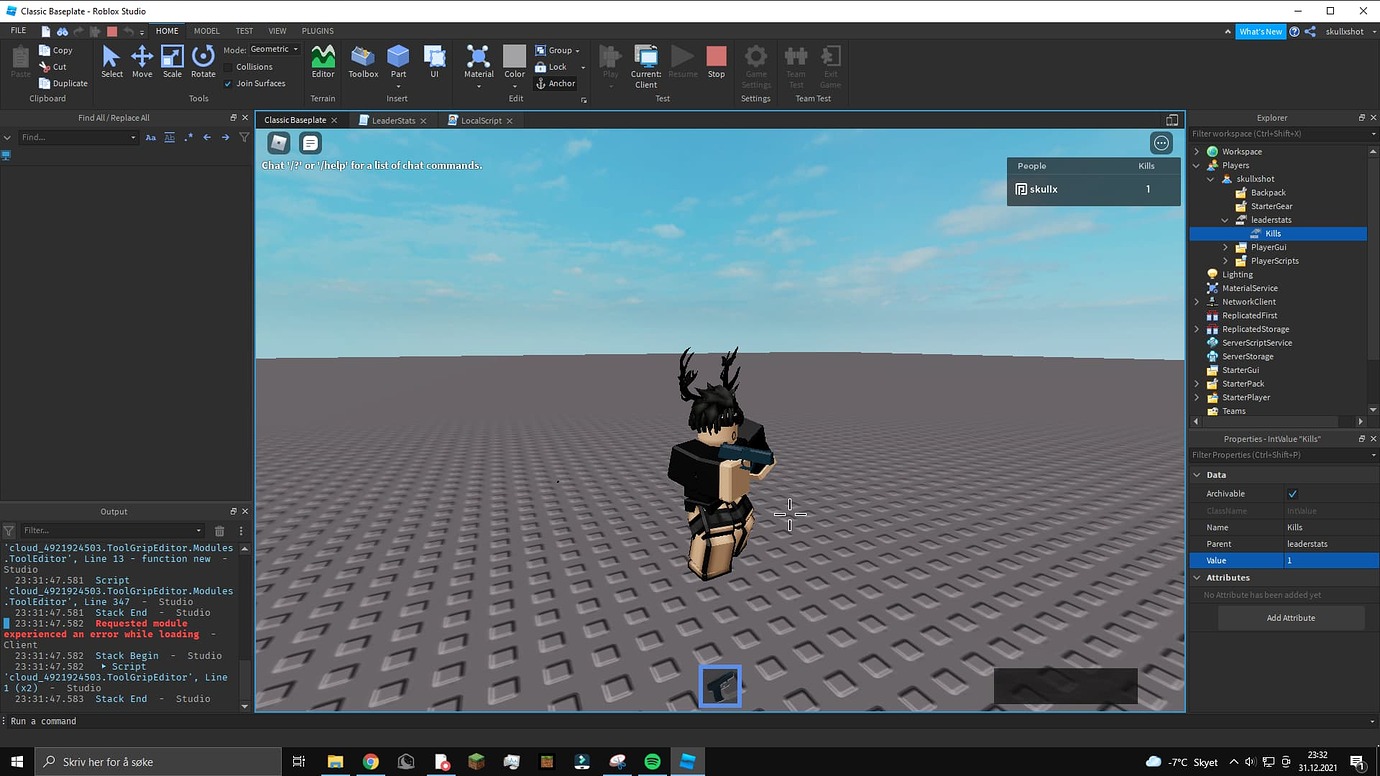
Task: Switch to the LocalScript tab
Action: click(x=481, y=120)
